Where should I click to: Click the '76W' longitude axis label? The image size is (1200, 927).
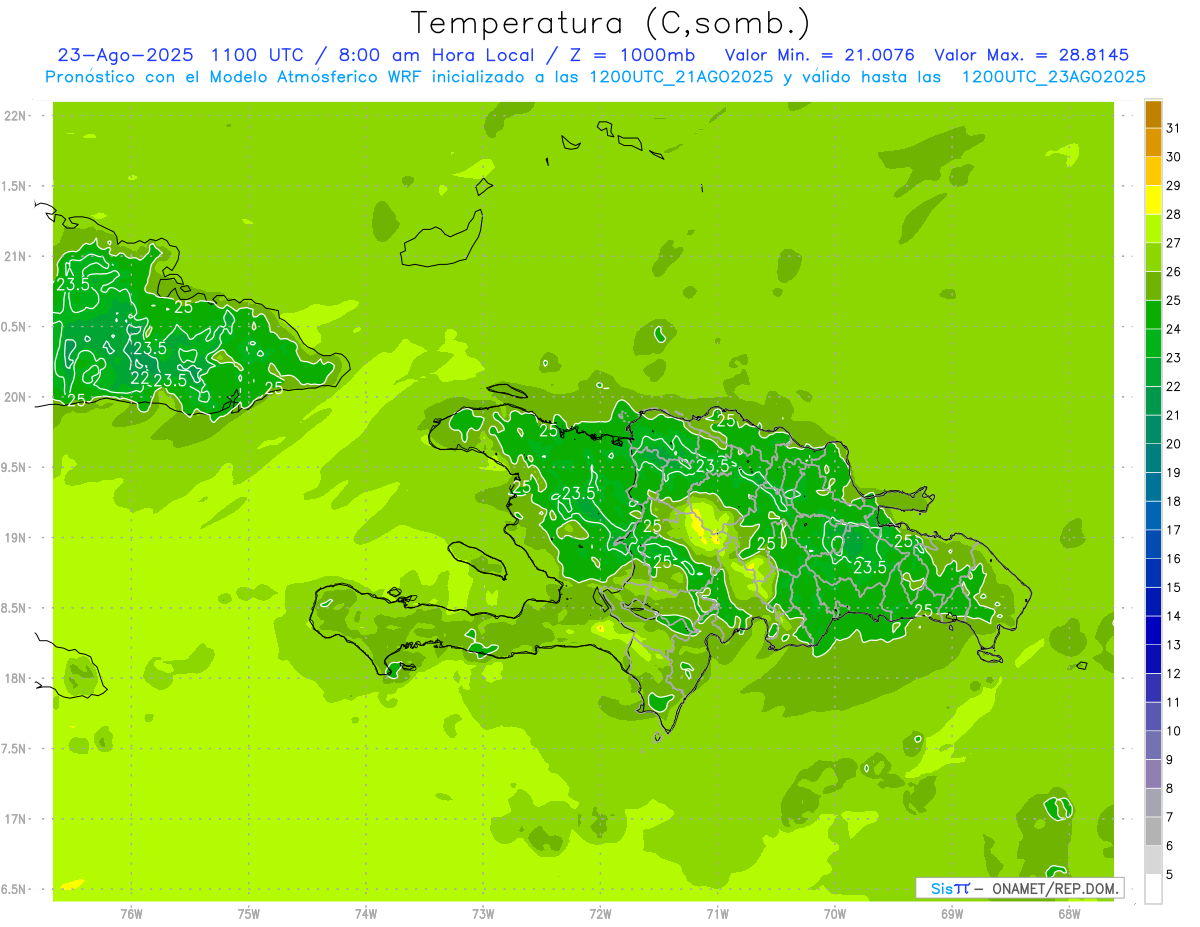[x=131, y=914]
